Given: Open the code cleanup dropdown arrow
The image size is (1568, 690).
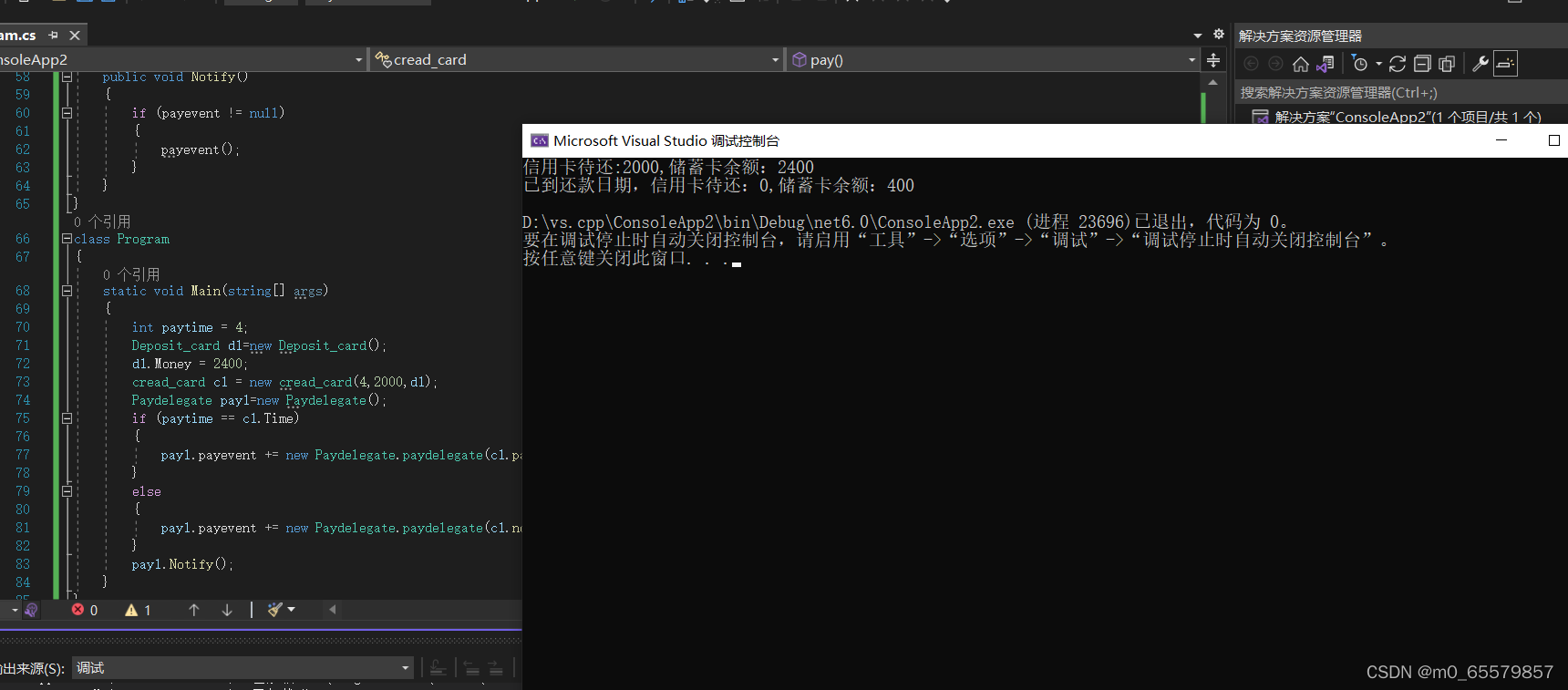Looking at the screenshot, I should (x=292, y=610).
